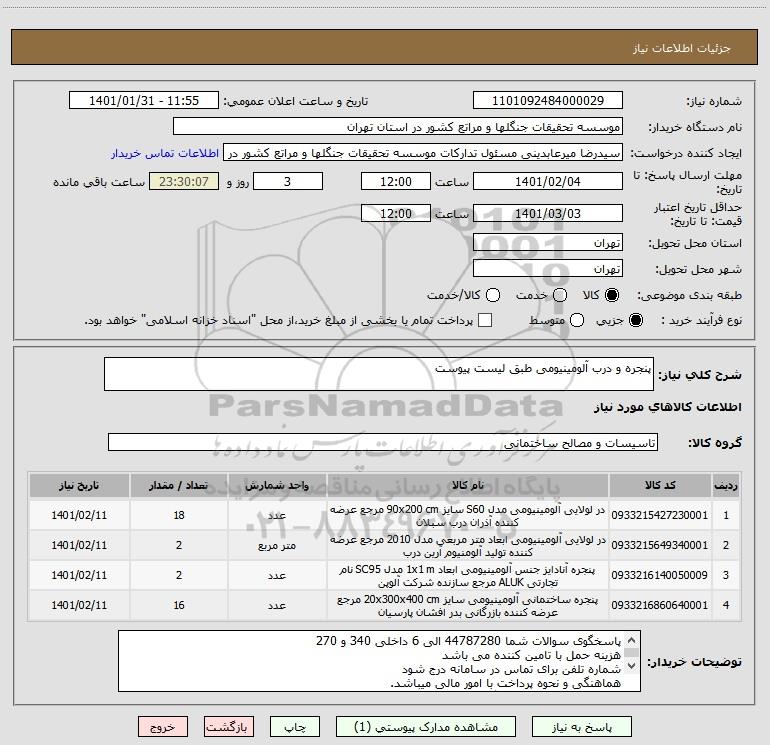This screenshot has height=745, width=770.
Task: Select the کالا radio button
Action: click(612, 295)
